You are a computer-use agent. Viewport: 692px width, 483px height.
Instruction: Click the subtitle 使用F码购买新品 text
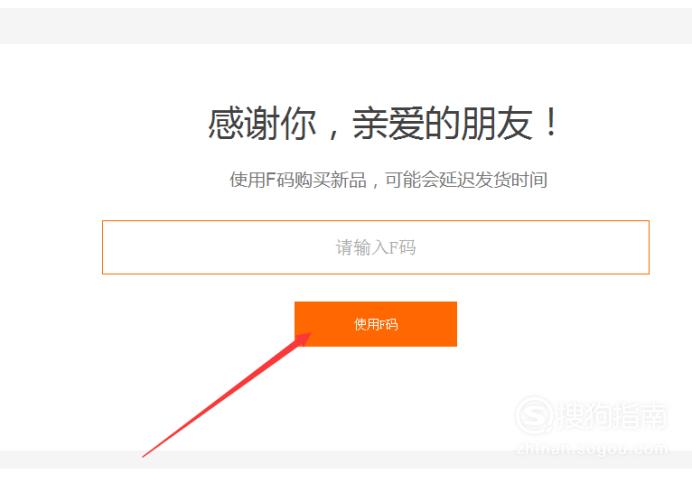click(x=298, y=180)
